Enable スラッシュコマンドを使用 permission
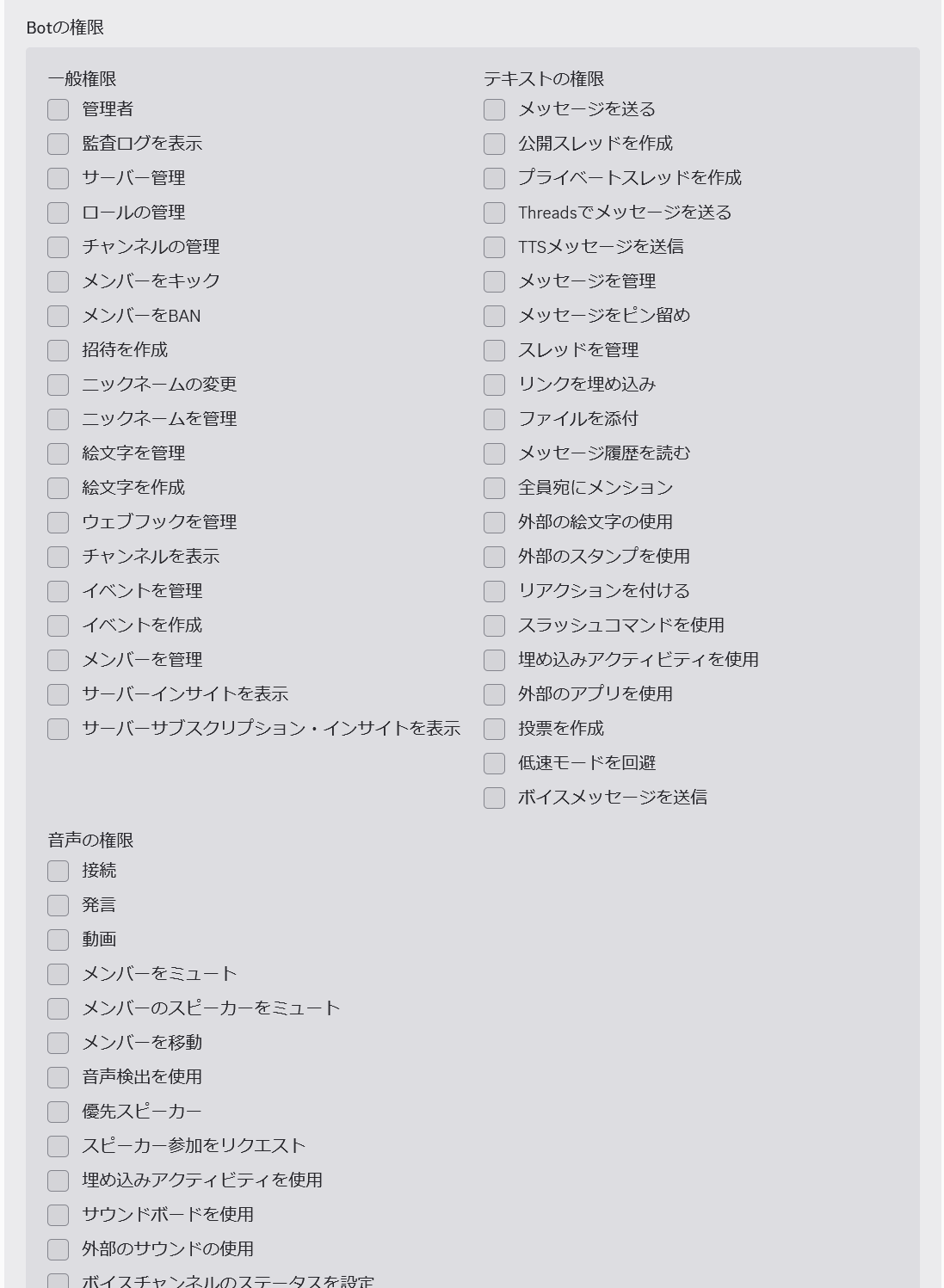Image resolution: width=944 pixels, height=1288 pixels. (x=494, y=626)
